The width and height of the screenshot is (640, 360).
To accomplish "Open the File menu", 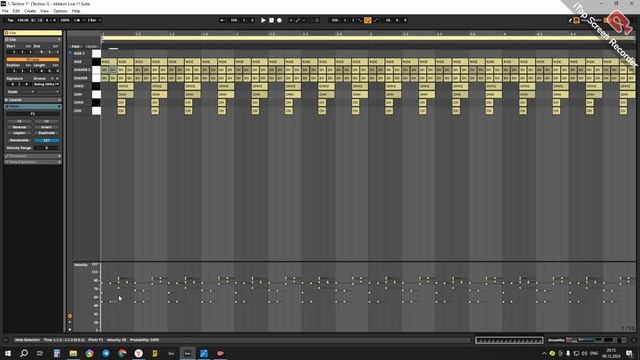I will 5,11.
